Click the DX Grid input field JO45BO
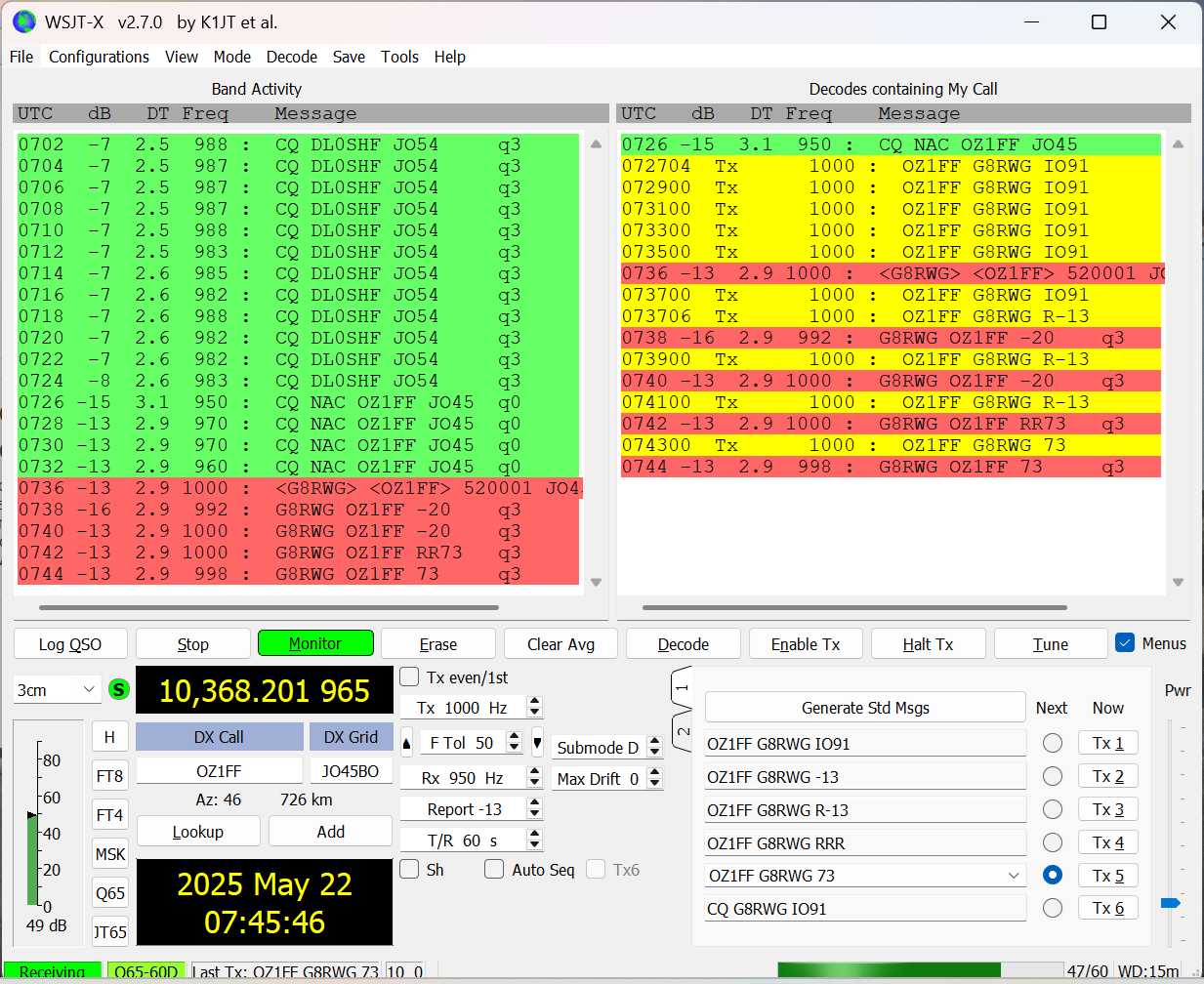Screen dimensions: 1204x984 point(351,771)
